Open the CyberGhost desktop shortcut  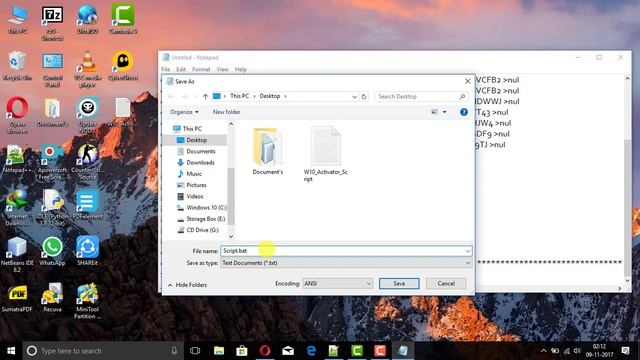[x=122, y=66]
